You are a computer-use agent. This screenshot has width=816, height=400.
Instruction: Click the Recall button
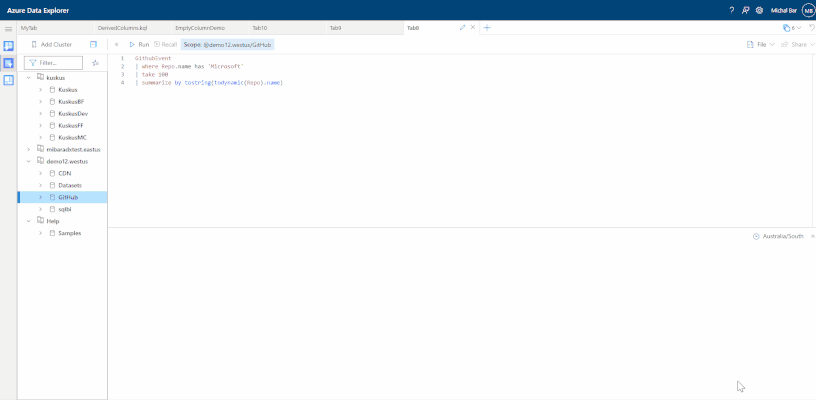(x=165, y=45)
